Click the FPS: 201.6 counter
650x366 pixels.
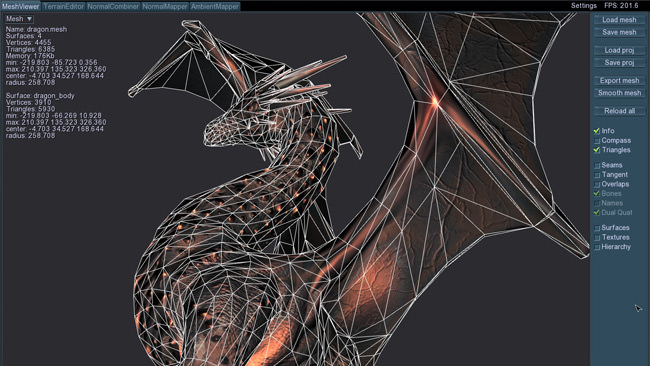621,6
